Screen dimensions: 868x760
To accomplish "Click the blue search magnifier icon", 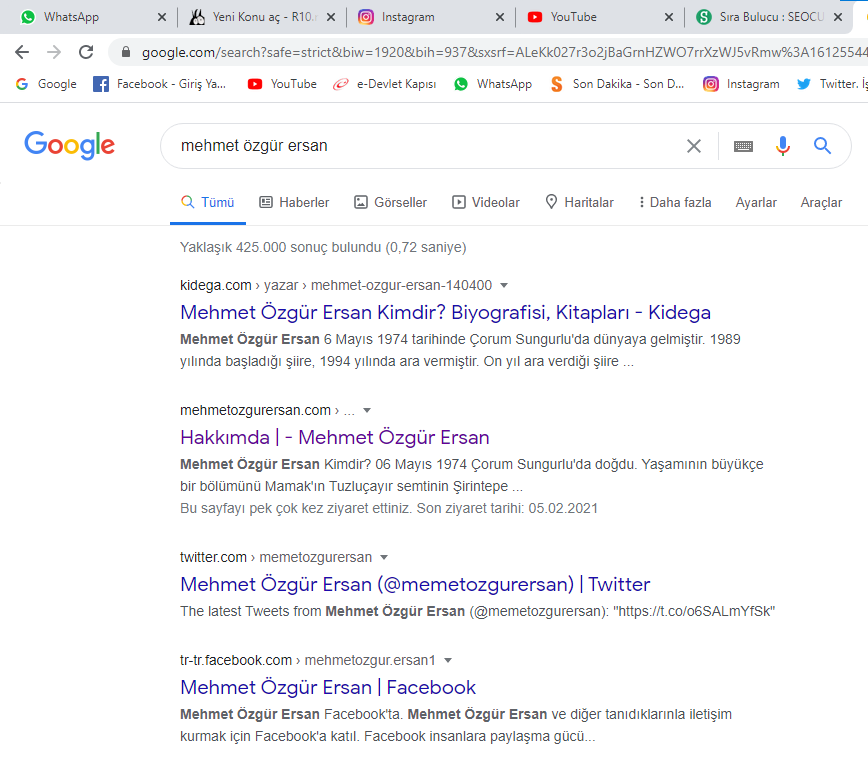I will [822, 146].
